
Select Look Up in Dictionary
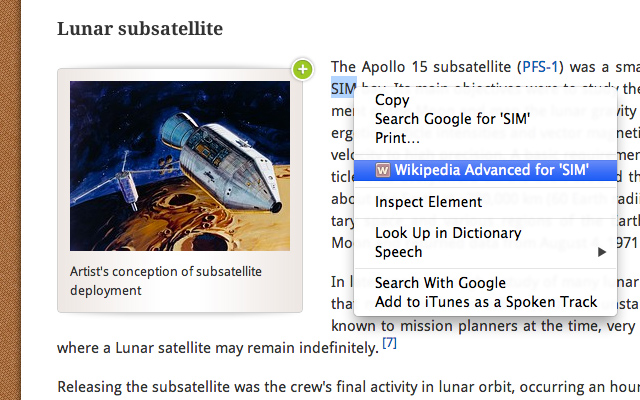coord(448,233)
